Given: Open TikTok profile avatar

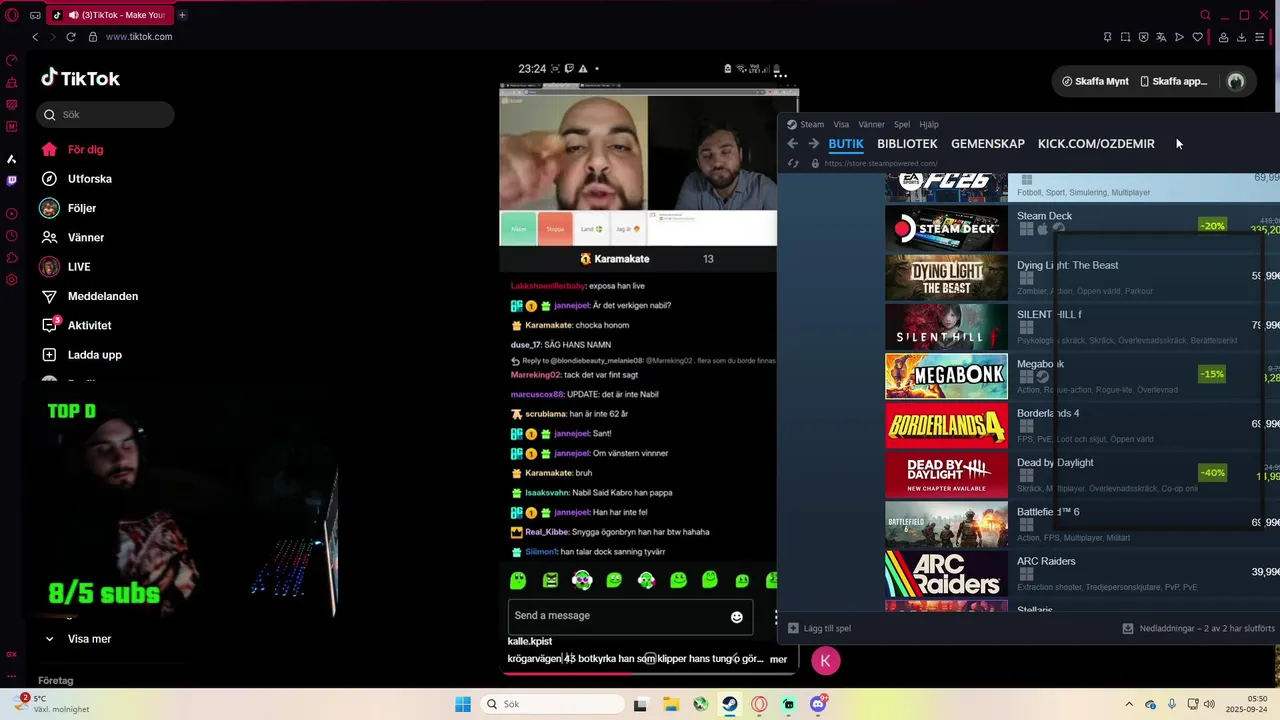Looking at the screenshot, I should pos(1236,82).
